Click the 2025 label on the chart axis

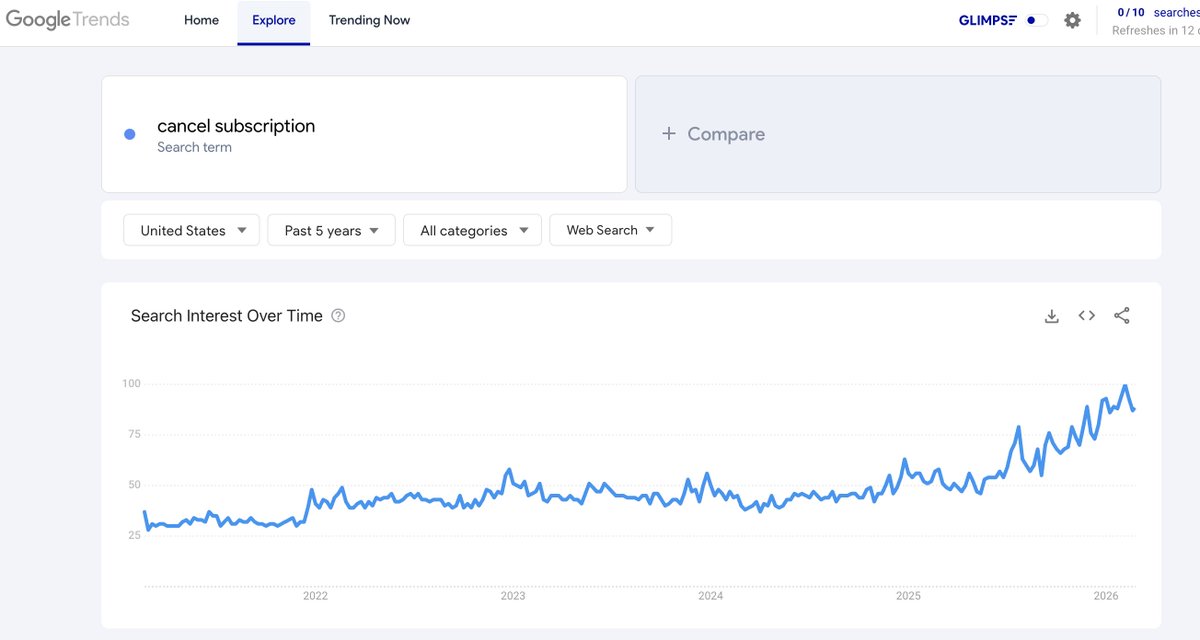[908, 596]
